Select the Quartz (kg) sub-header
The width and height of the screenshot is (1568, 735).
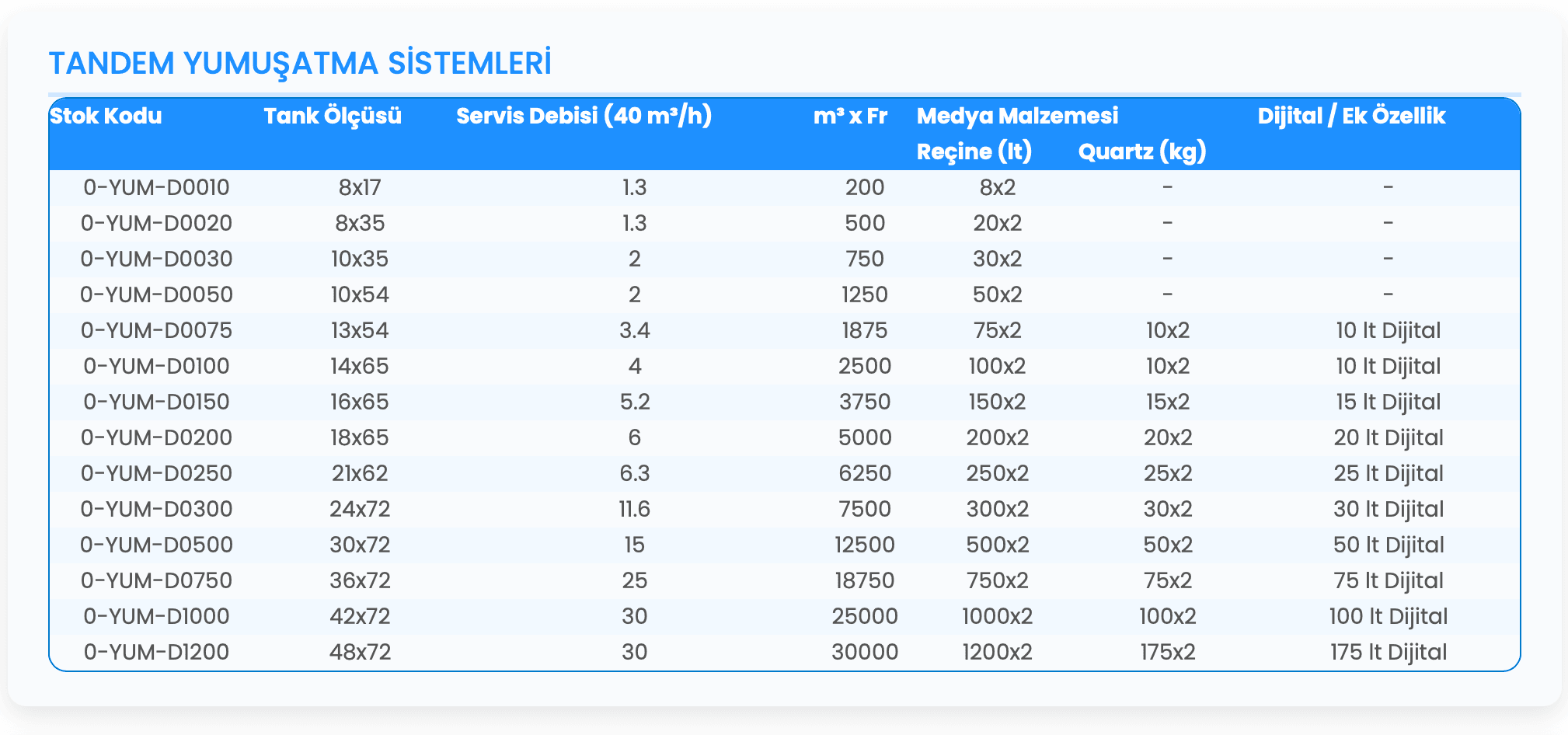[x=1142, y=152]
